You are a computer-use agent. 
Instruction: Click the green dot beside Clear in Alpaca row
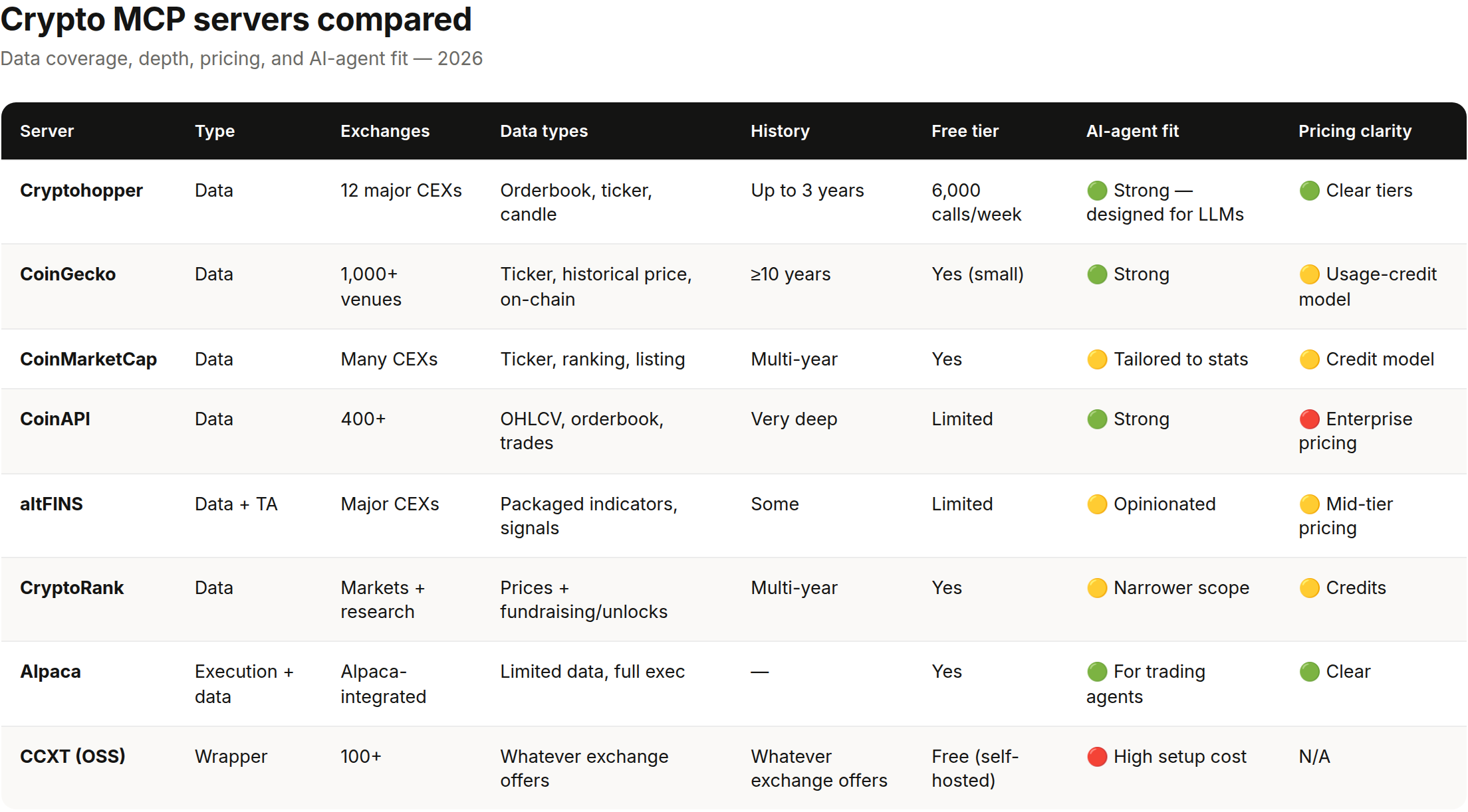click(1309, 672)
